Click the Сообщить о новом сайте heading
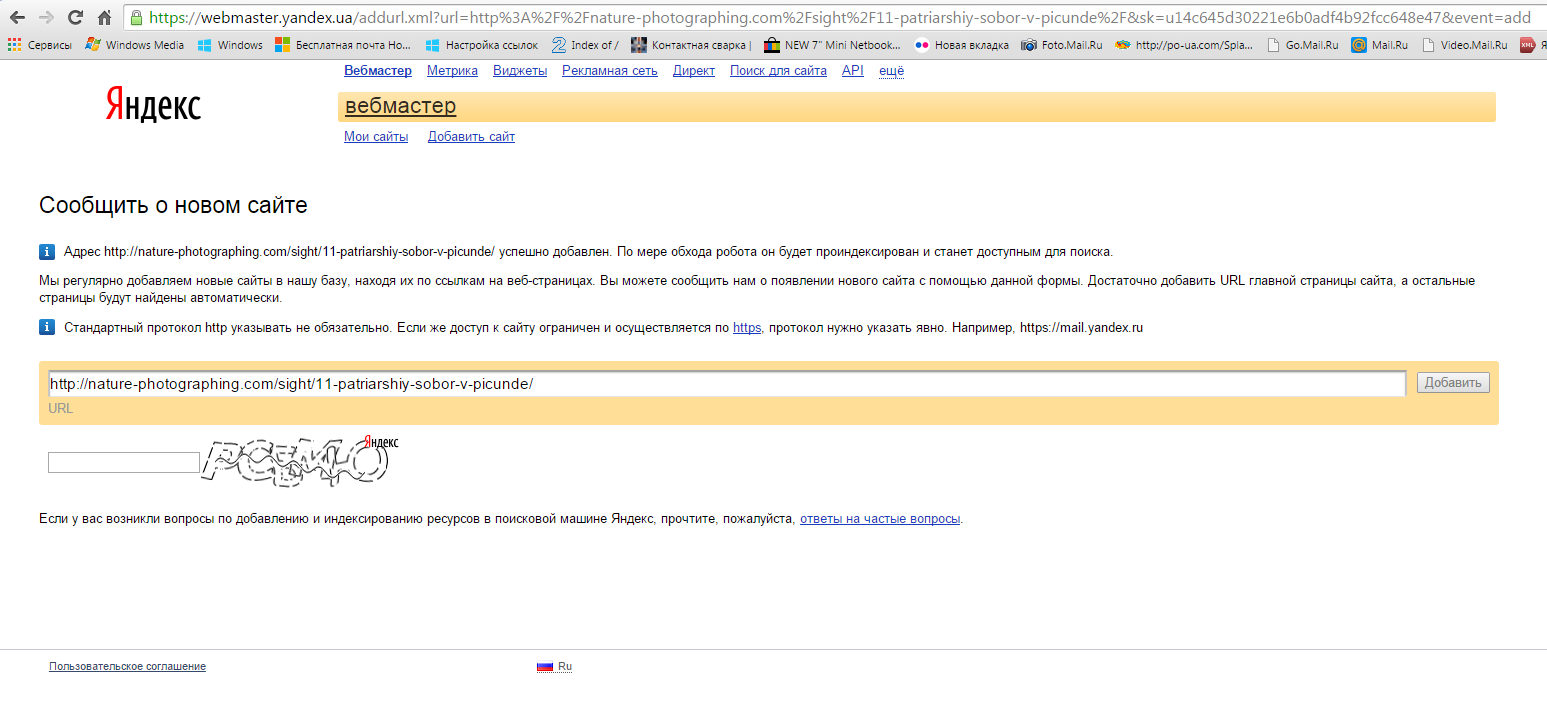Image resolution: width=1547 pixels, height=717 pixels. (173, 206)
